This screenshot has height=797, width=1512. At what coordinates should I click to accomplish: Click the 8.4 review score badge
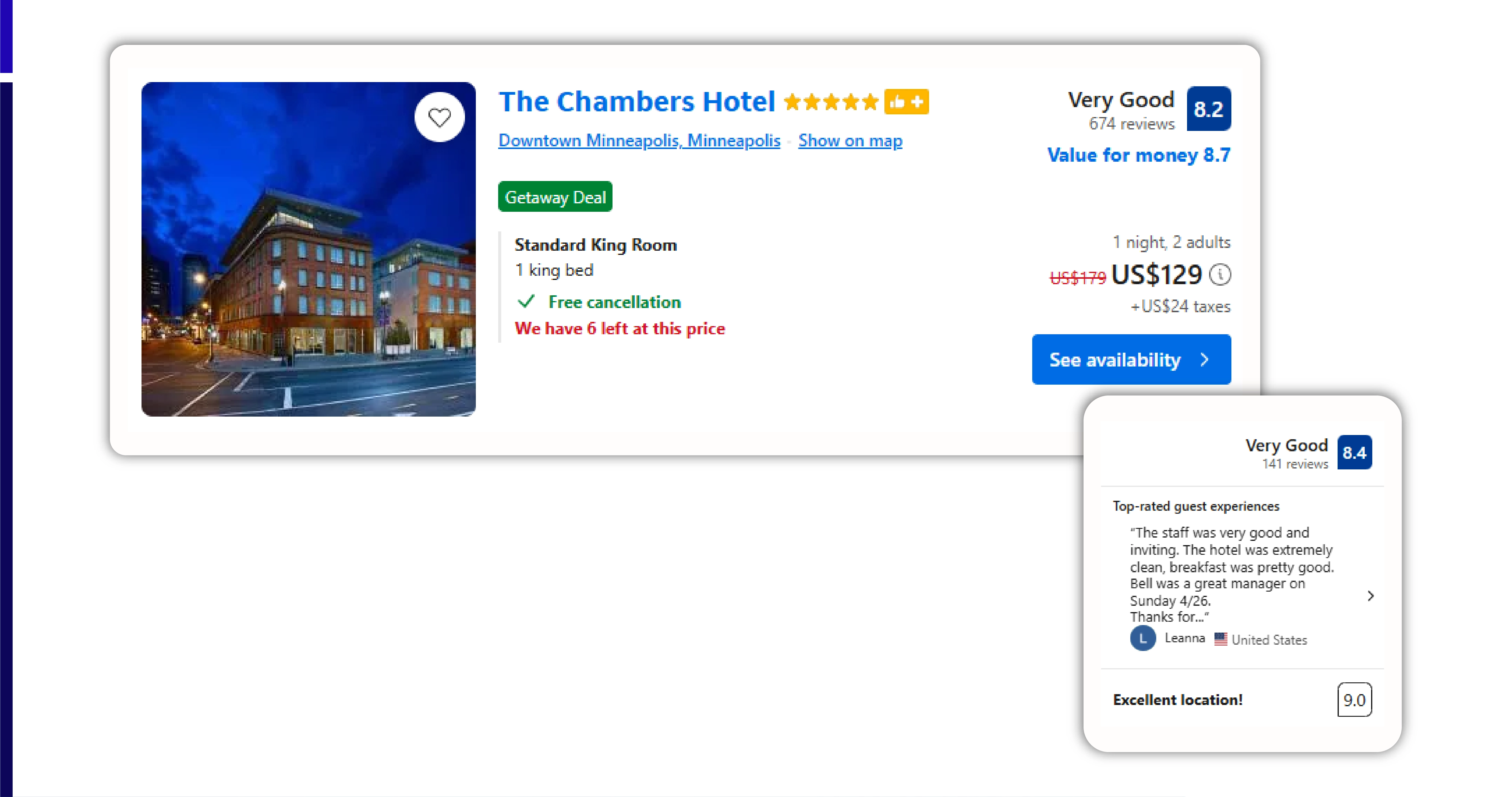click(1355, 452)
